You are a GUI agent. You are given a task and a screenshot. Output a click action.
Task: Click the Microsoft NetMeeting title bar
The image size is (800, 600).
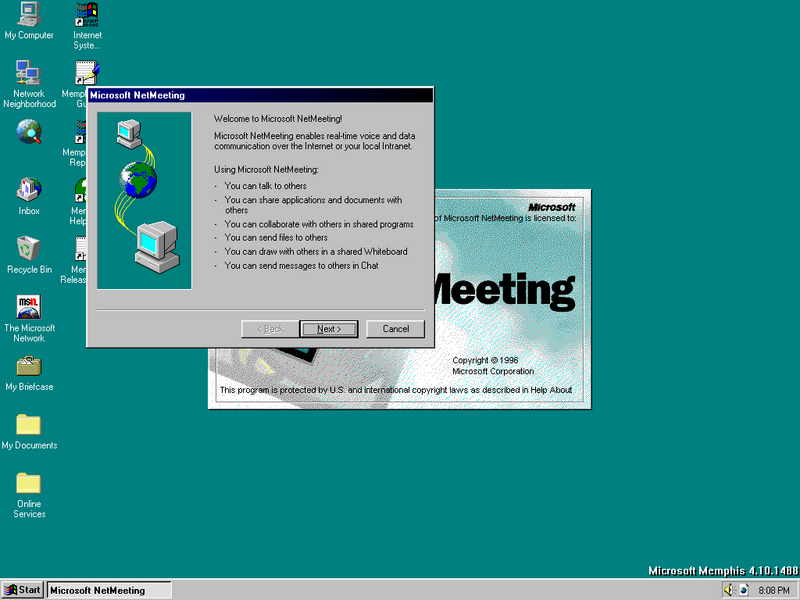point(260,95)
